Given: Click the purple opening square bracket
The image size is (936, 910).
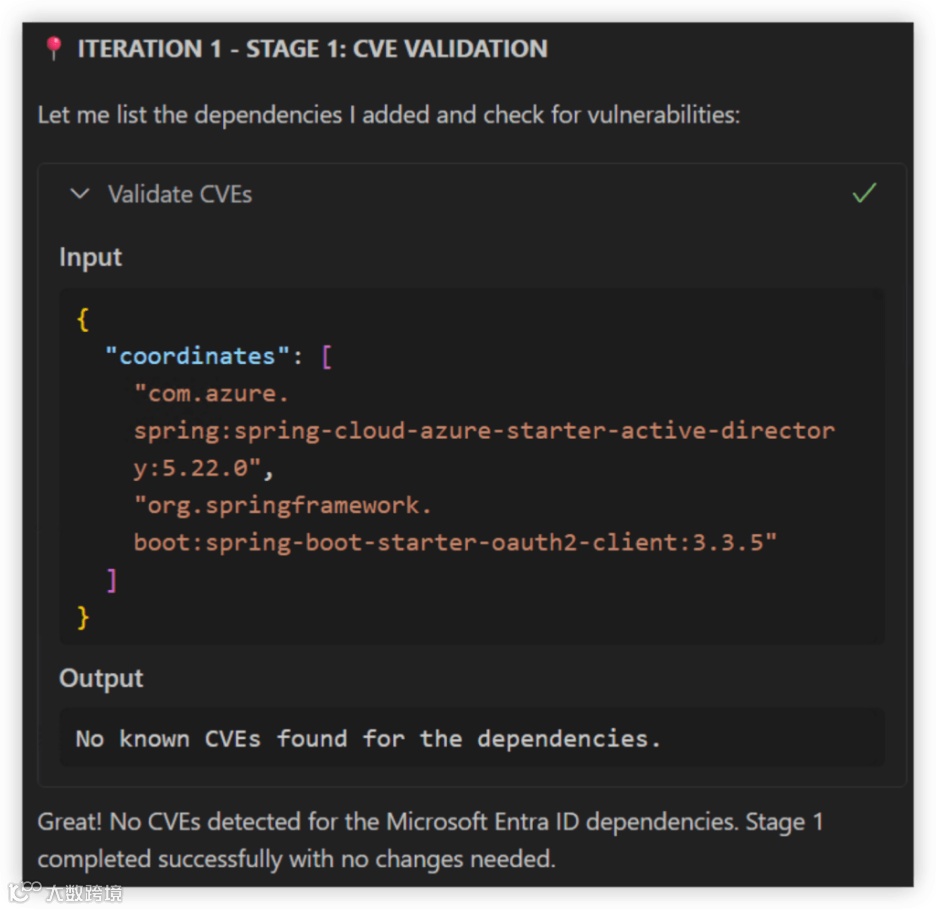Looking at the screenshot, I should (x=327, y=357).
